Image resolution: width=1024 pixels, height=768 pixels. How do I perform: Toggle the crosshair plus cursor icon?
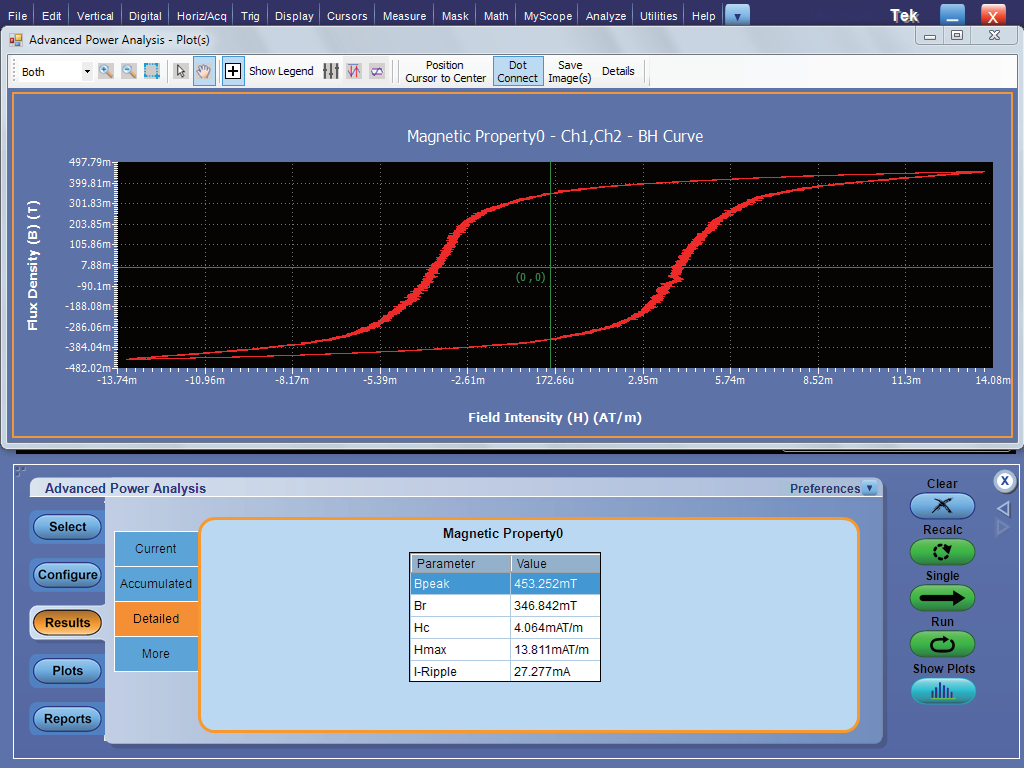[233, 71]
